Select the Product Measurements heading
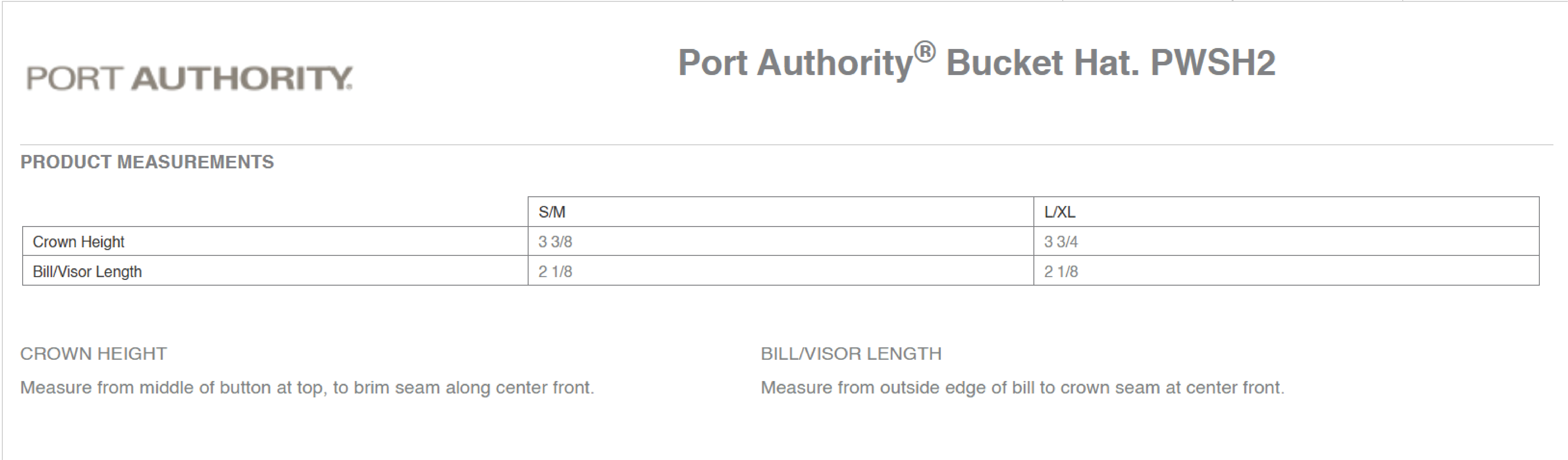This screenshot has width=1568, height=460. [147, 162]
